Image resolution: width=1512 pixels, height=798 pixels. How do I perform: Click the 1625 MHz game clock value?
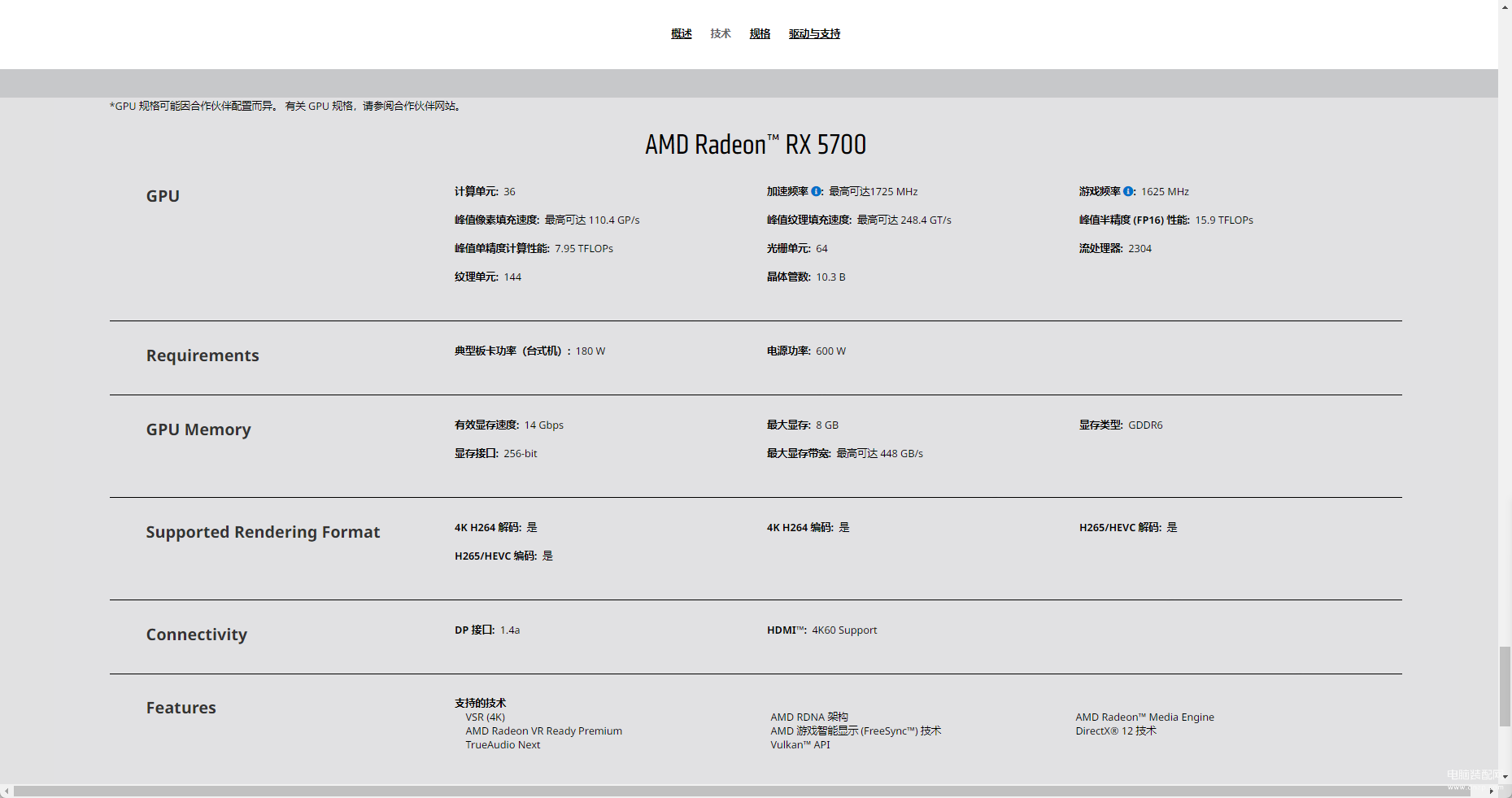(1165, 191)
